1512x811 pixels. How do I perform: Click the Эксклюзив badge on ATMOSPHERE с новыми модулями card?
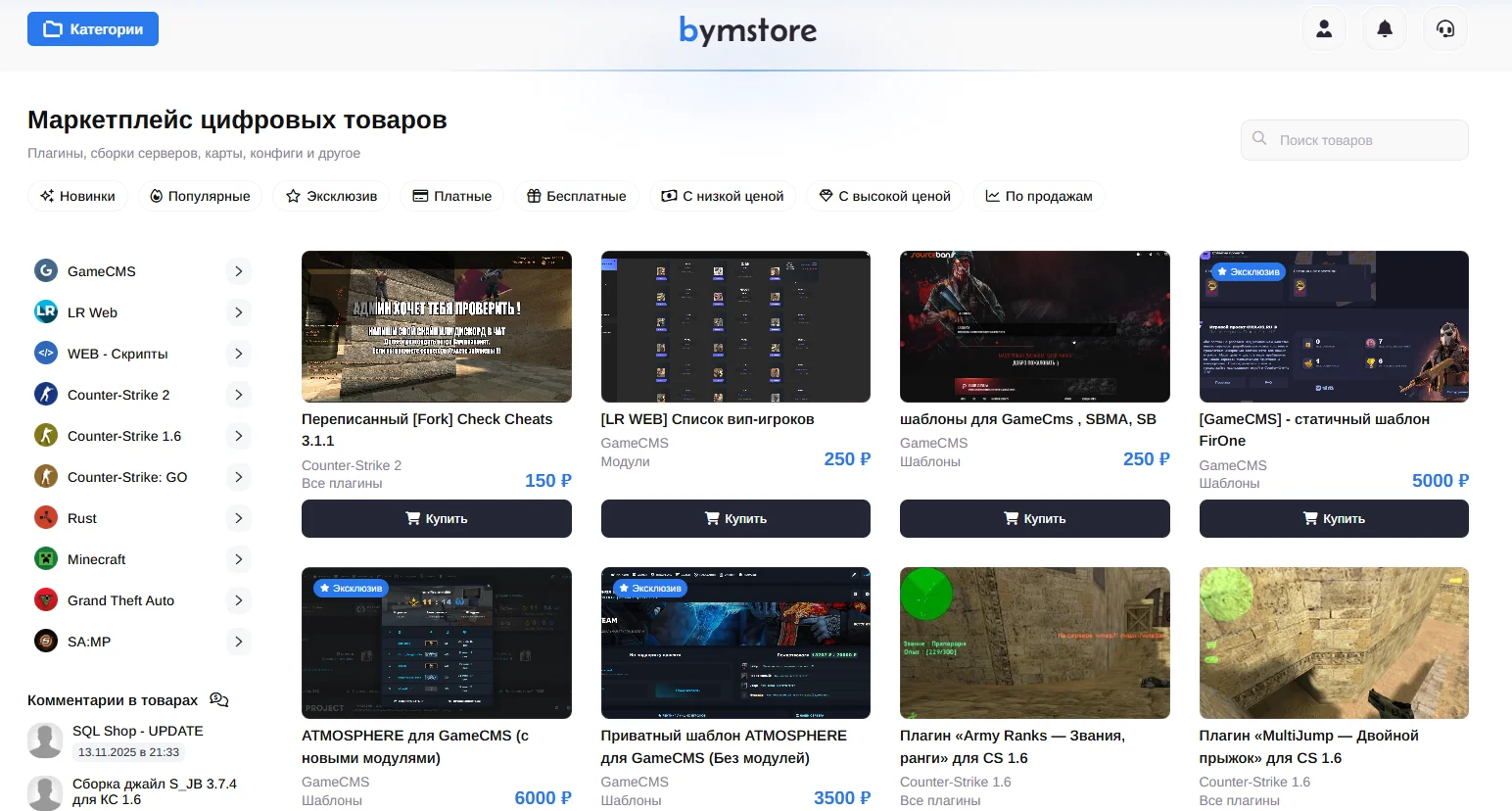[351, 588]
